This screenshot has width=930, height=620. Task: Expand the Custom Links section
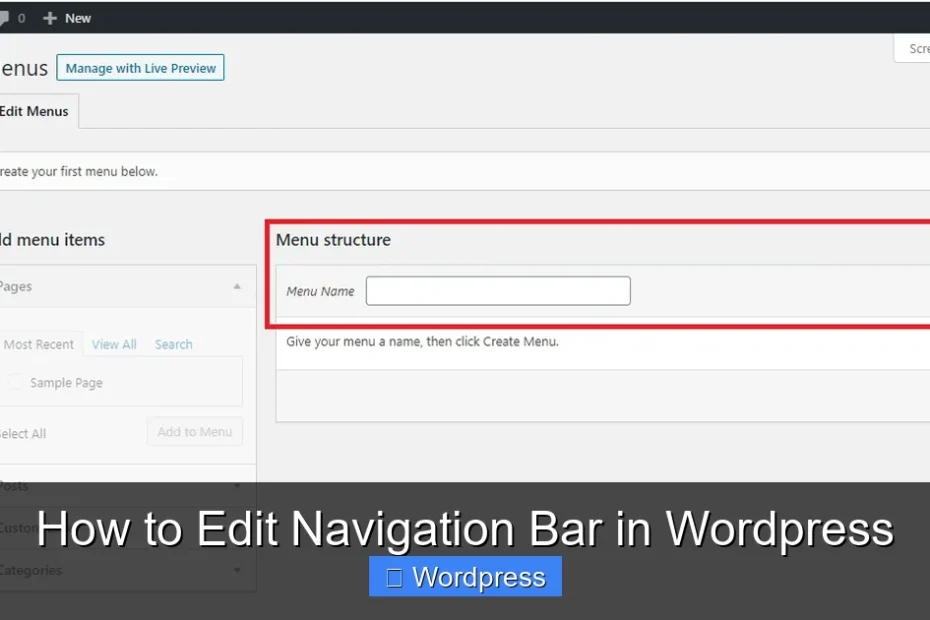pos(238,527)
